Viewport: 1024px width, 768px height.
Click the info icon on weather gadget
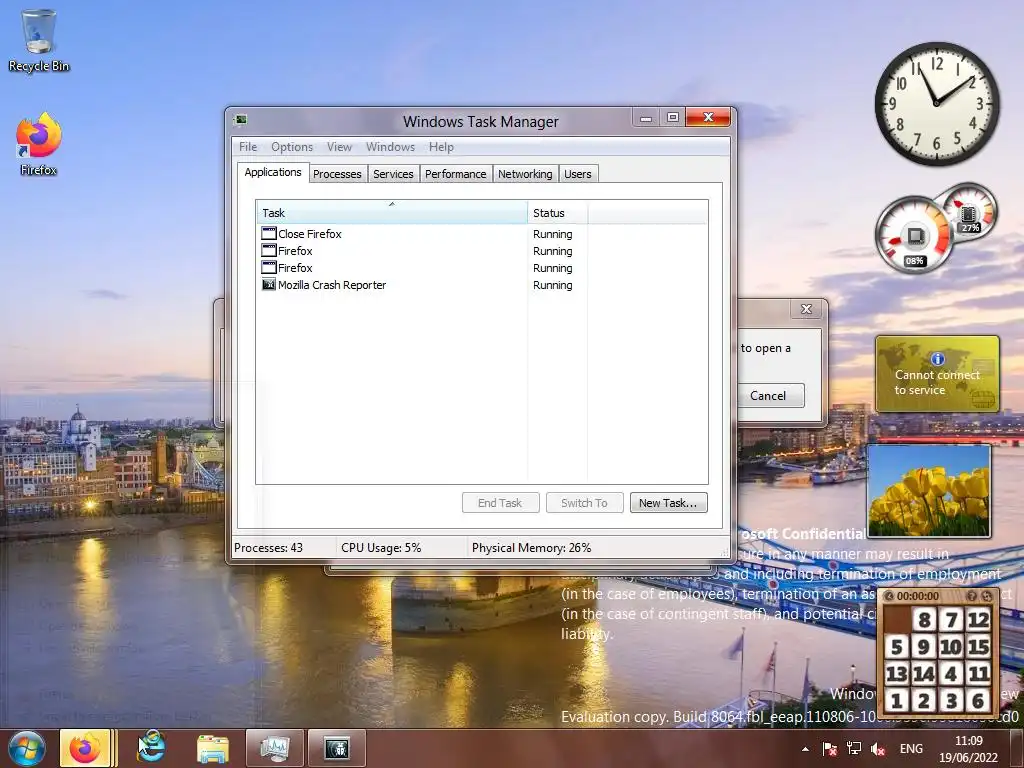pos(937,359)
